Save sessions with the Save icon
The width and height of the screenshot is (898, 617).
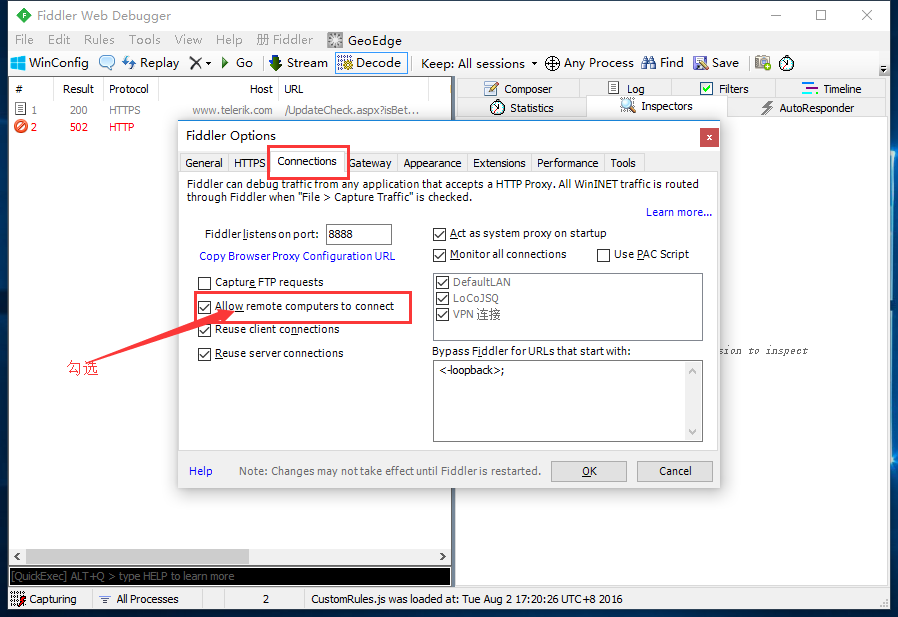tap(716, 63)
